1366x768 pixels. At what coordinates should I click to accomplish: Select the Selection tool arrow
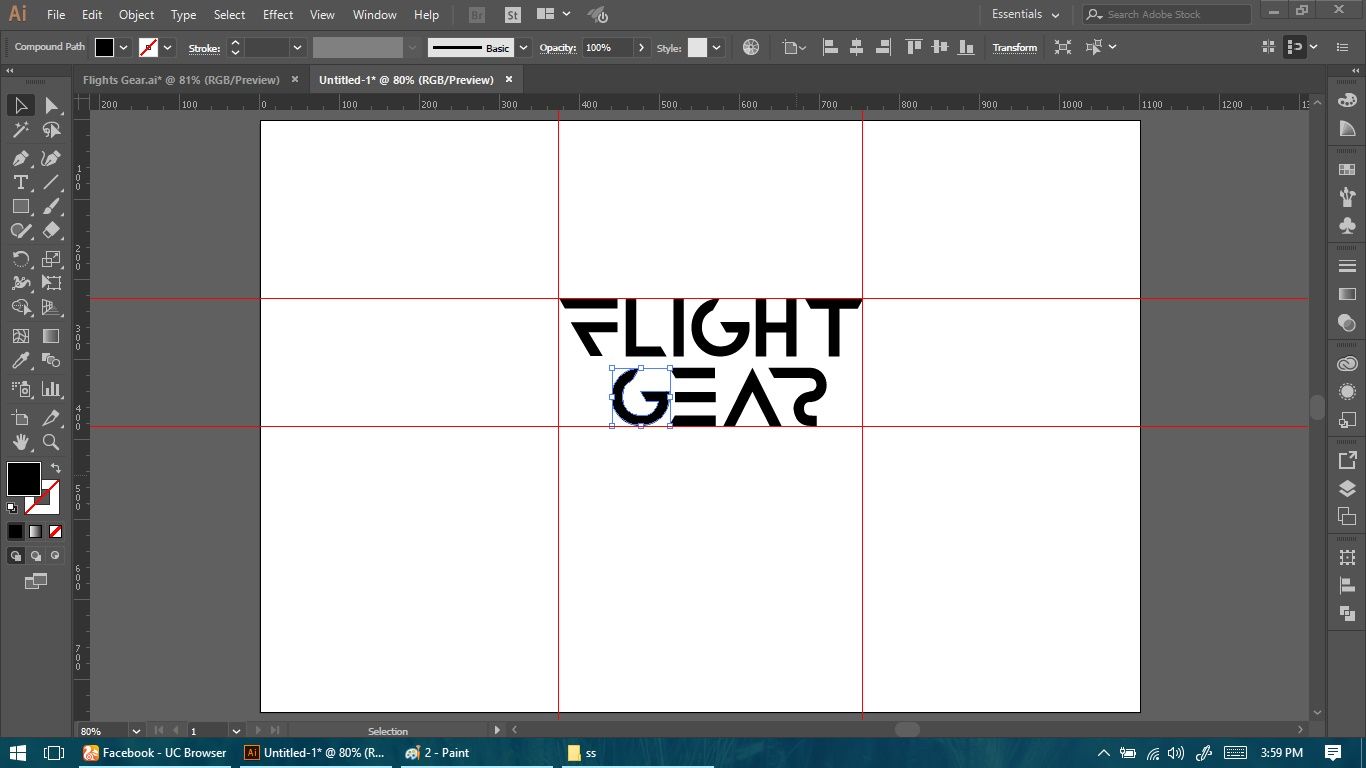pos(20,105)
